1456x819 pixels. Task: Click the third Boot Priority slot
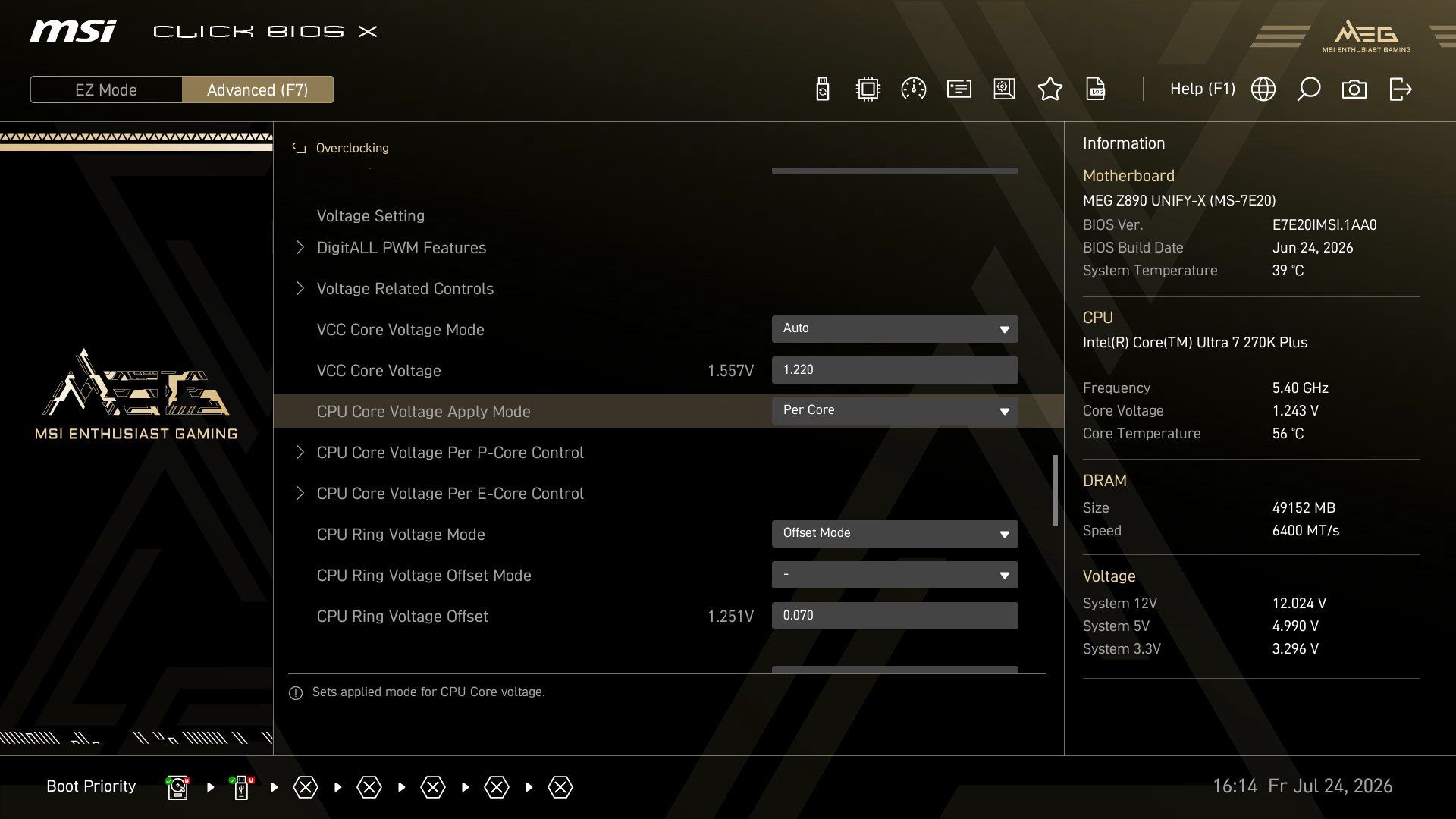coord(306,787)
